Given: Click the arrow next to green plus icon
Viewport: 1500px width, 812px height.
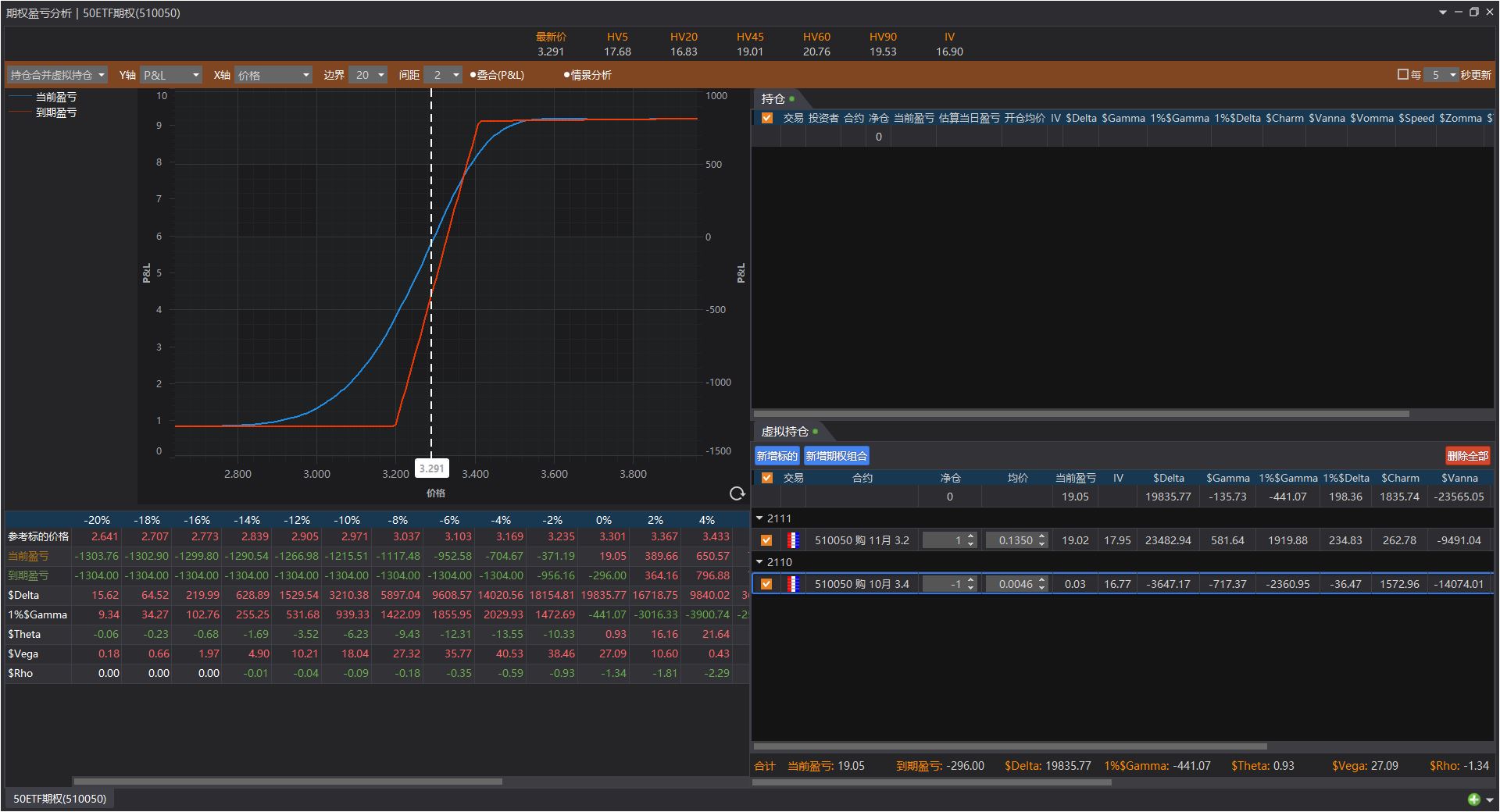Looking at the screenshot, I should pyautogui.click(x=1489, y=800).
